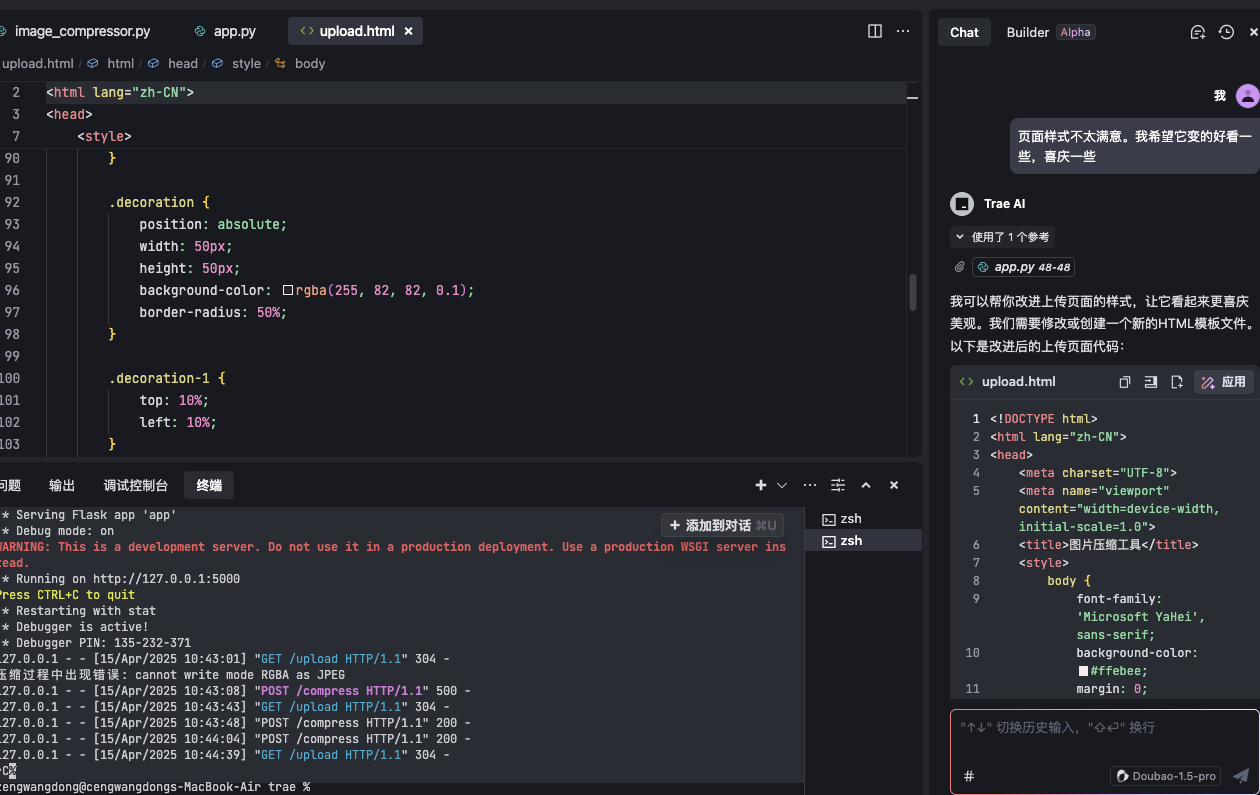This screenshot has width=1260, height=795.
Task: Send the chat message with paper plane
Action: [1241, 776]
